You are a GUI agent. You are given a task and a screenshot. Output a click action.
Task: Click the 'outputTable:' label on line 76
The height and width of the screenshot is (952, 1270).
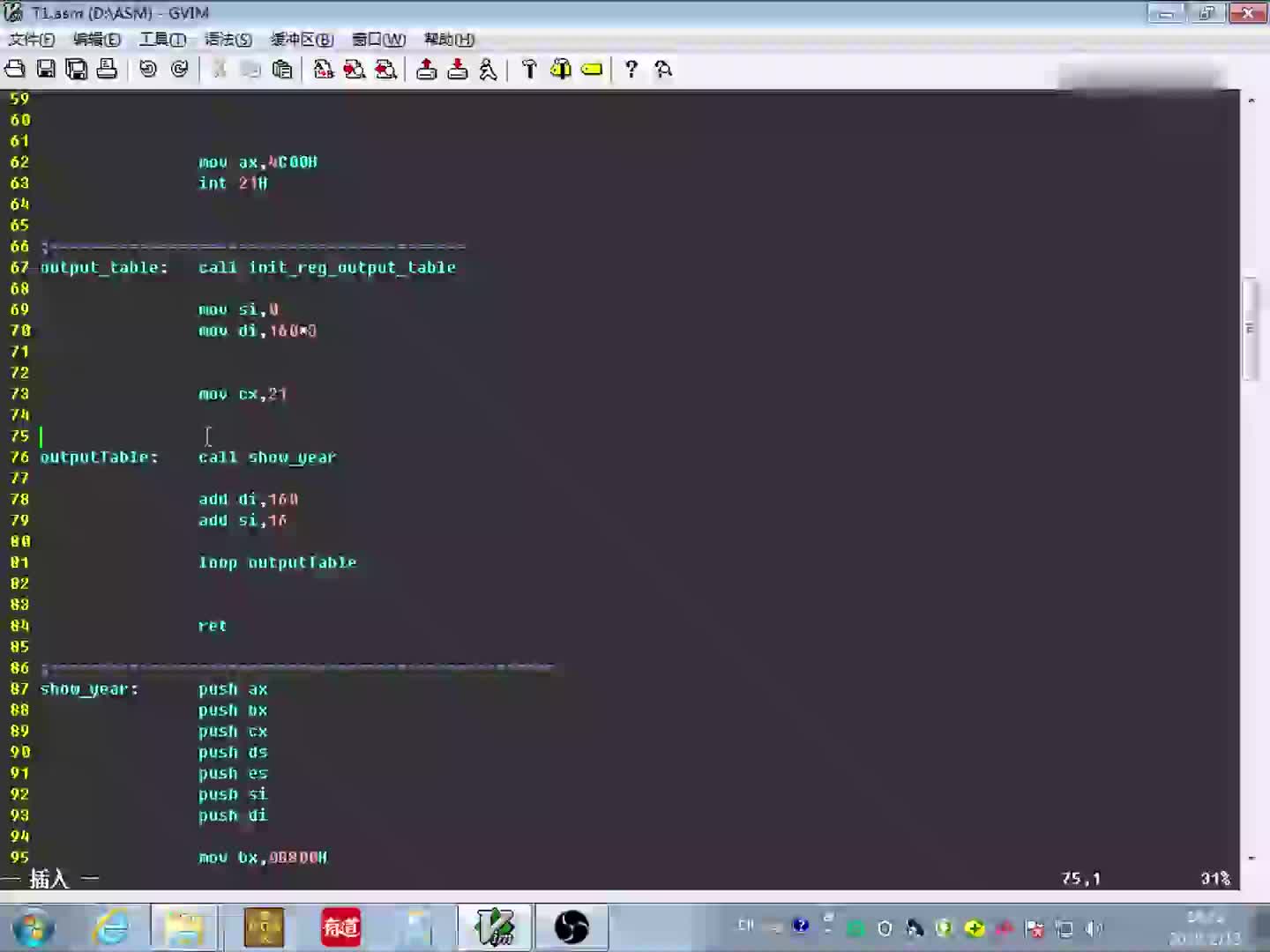point(99,457)
